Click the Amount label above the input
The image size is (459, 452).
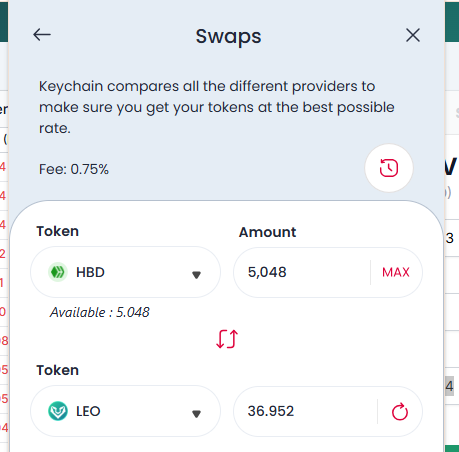[267, 232]
